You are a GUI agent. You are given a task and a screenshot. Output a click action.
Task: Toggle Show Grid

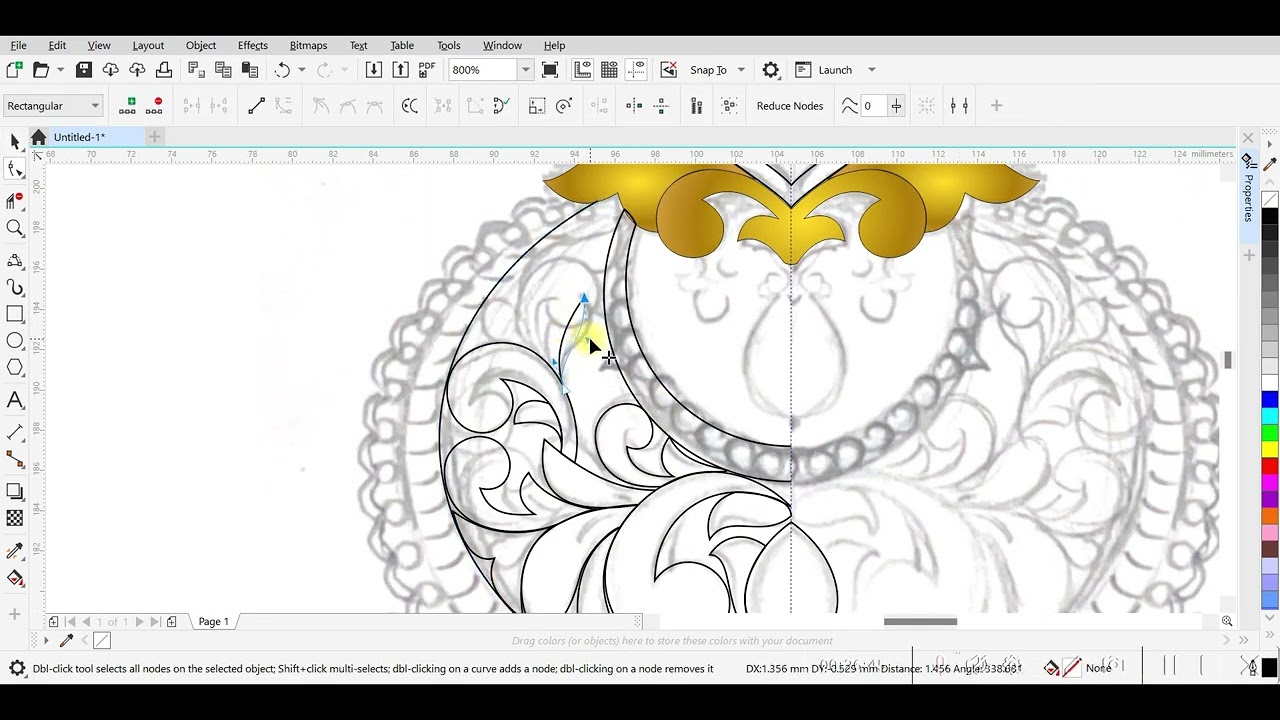609,70
